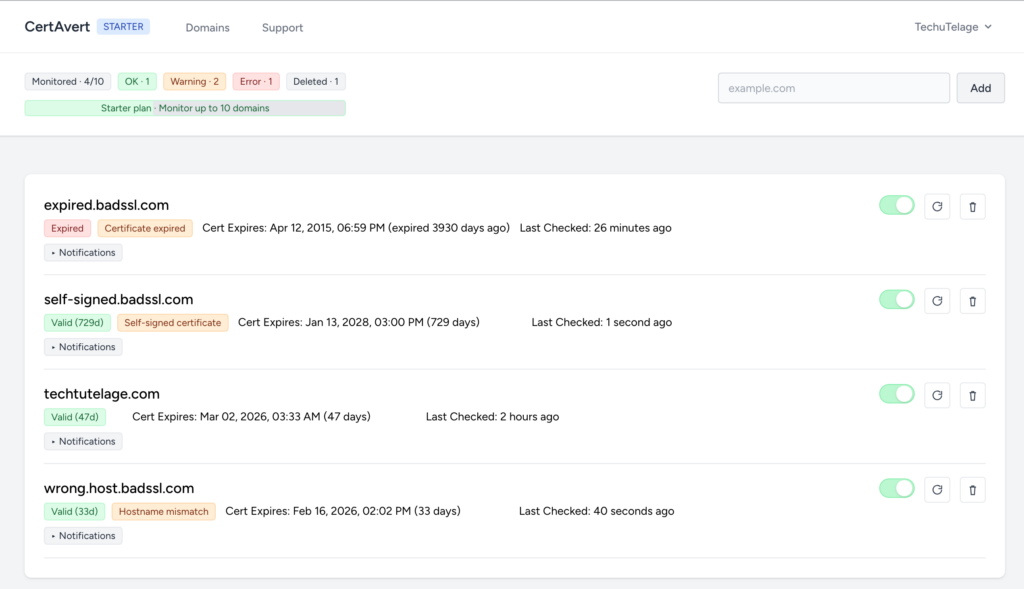Click the Starter plan usage bar
The width and height of the screenshot is (1024, 589).
click(x=185, y=108)
